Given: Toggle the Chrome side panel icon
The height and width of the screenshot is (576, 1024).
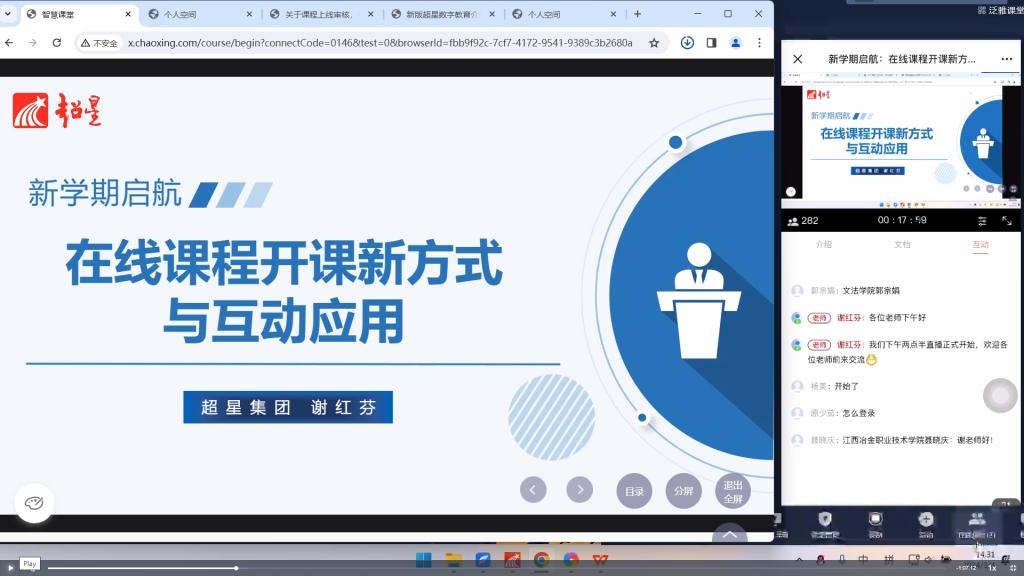Looking at the screenshot, I should [711, 43].
